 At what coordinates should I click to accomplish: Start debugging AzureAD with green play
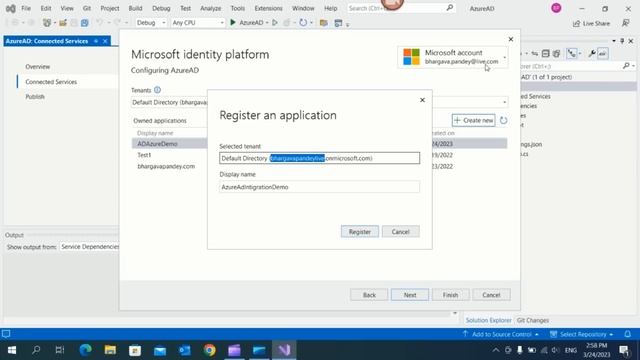click(233, 22)
